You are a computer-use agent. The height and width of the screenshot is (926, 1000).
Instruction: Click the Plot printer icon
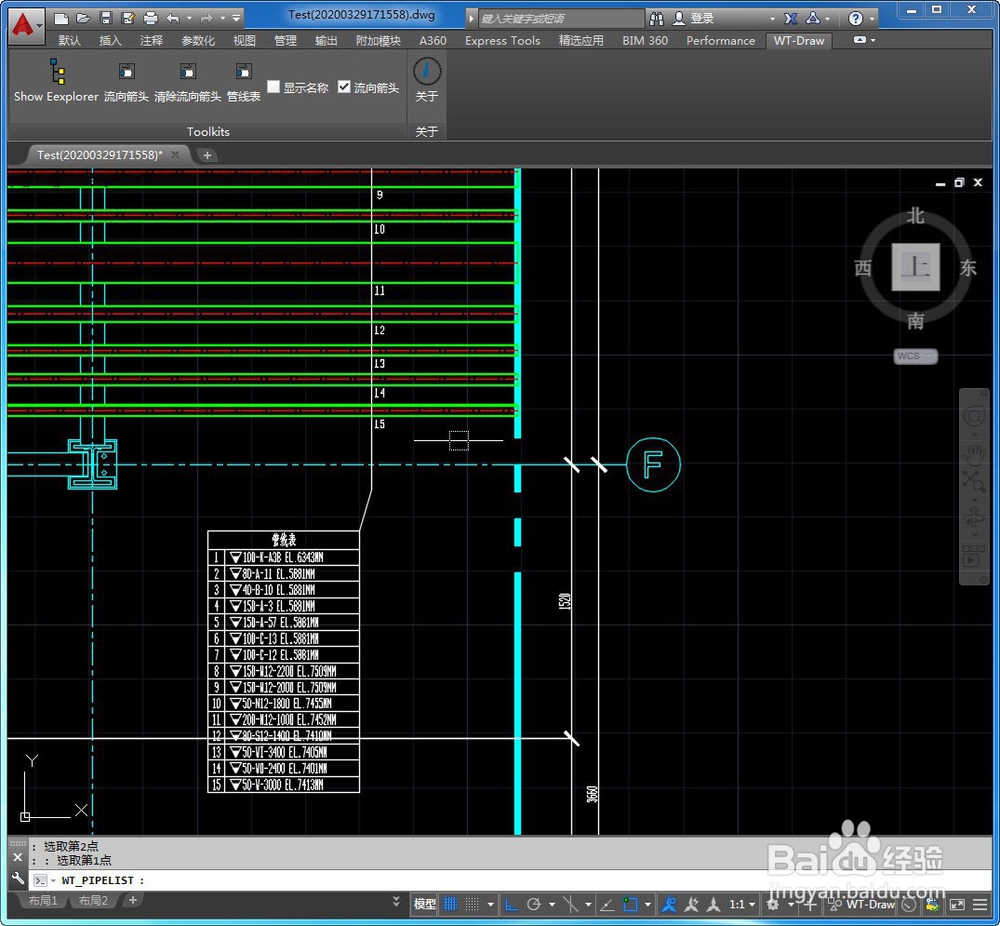coord(151,18)
